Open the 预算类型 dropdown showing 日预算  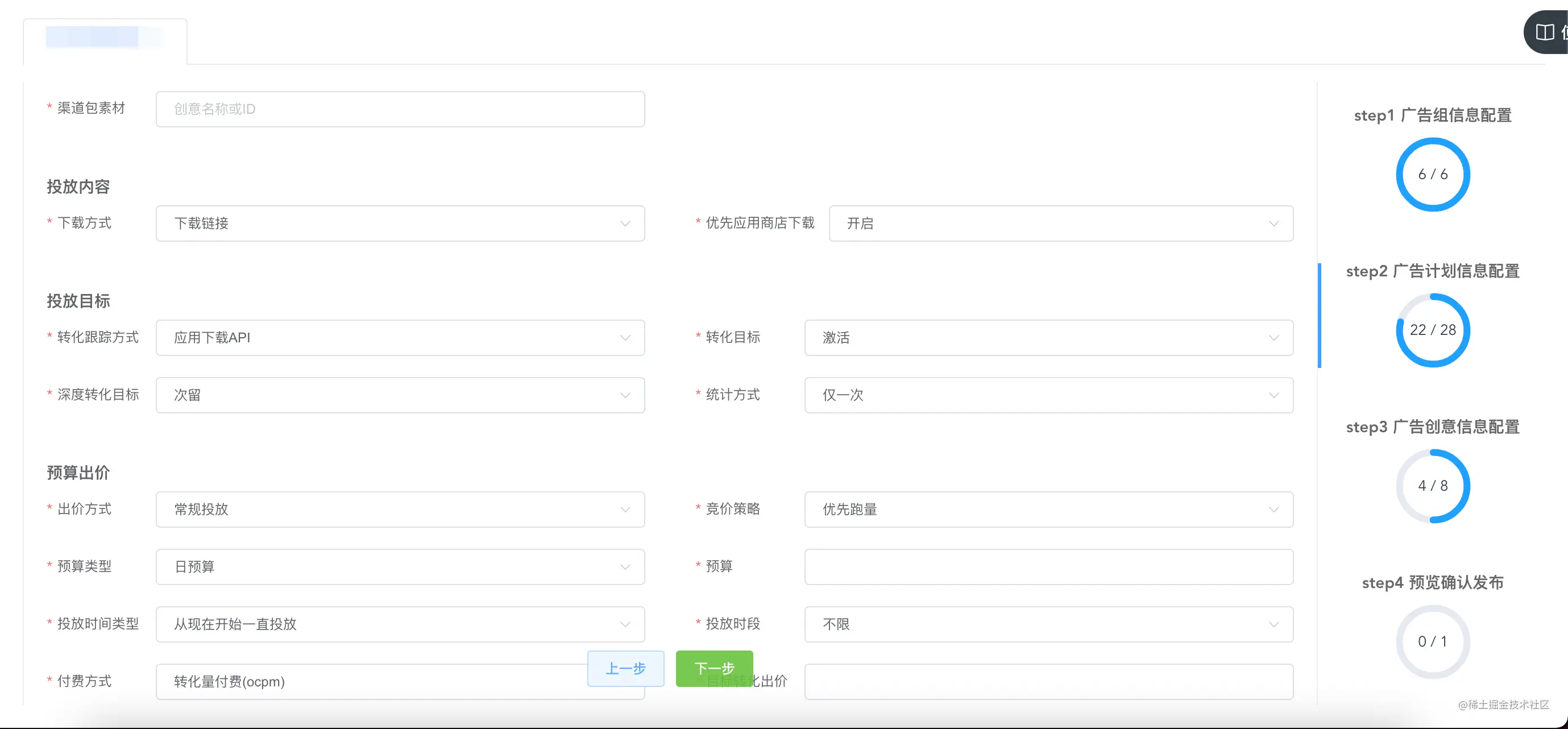400,567
